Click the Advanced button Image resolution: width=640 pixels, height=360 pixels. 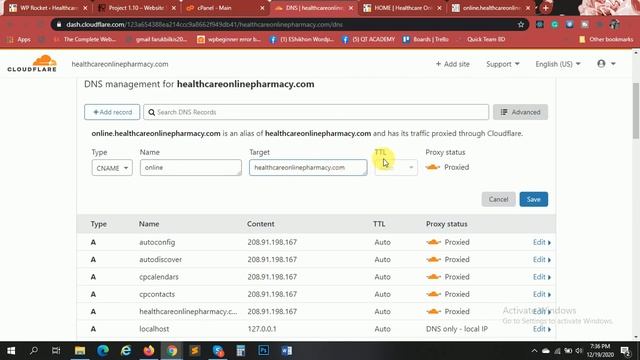pyautogui.click(x=520, y=112)
